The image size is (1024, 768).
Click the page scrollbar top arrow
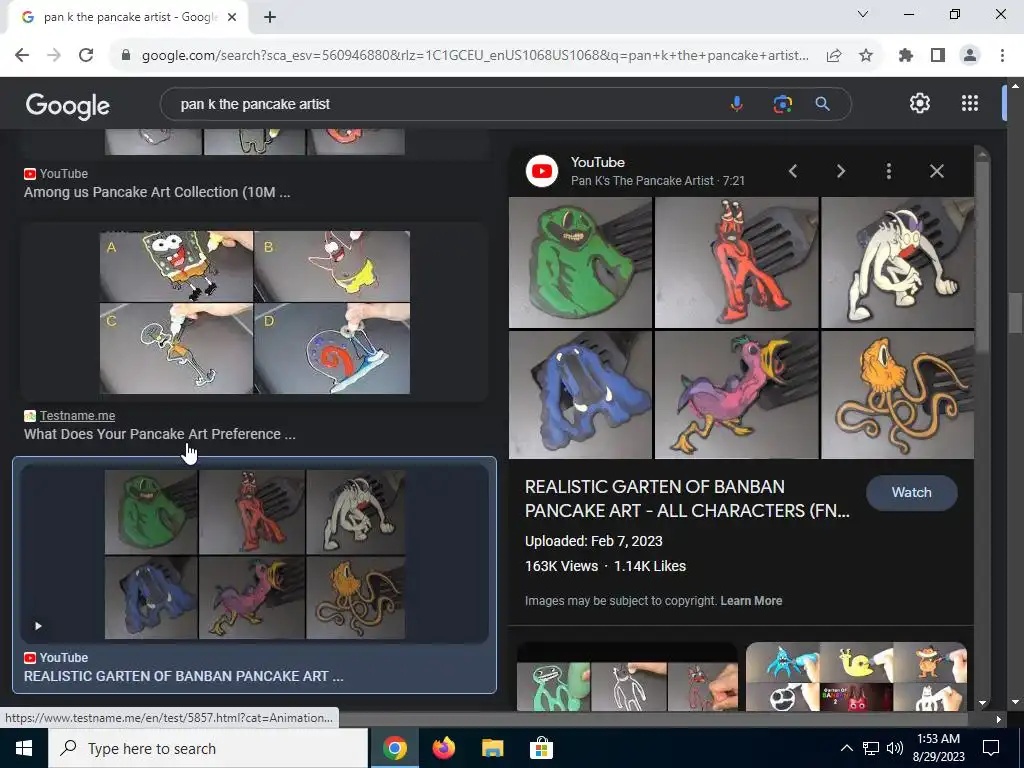pos(1015,86)
